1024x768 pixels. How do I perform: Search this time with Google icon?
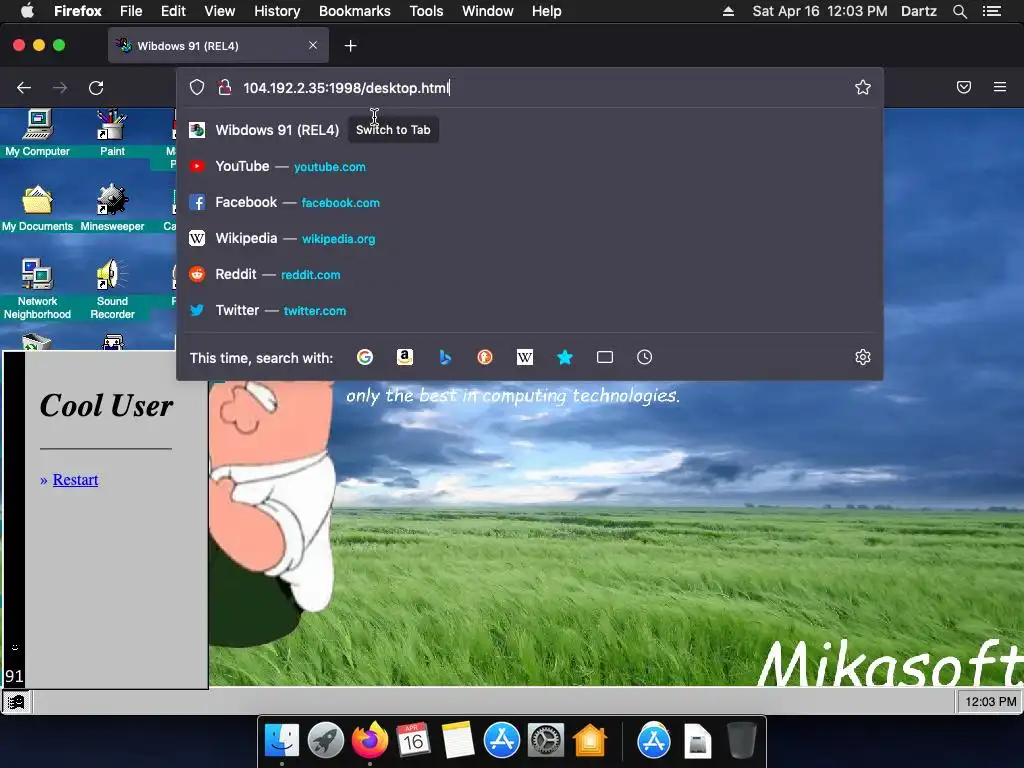click(365, 357)
